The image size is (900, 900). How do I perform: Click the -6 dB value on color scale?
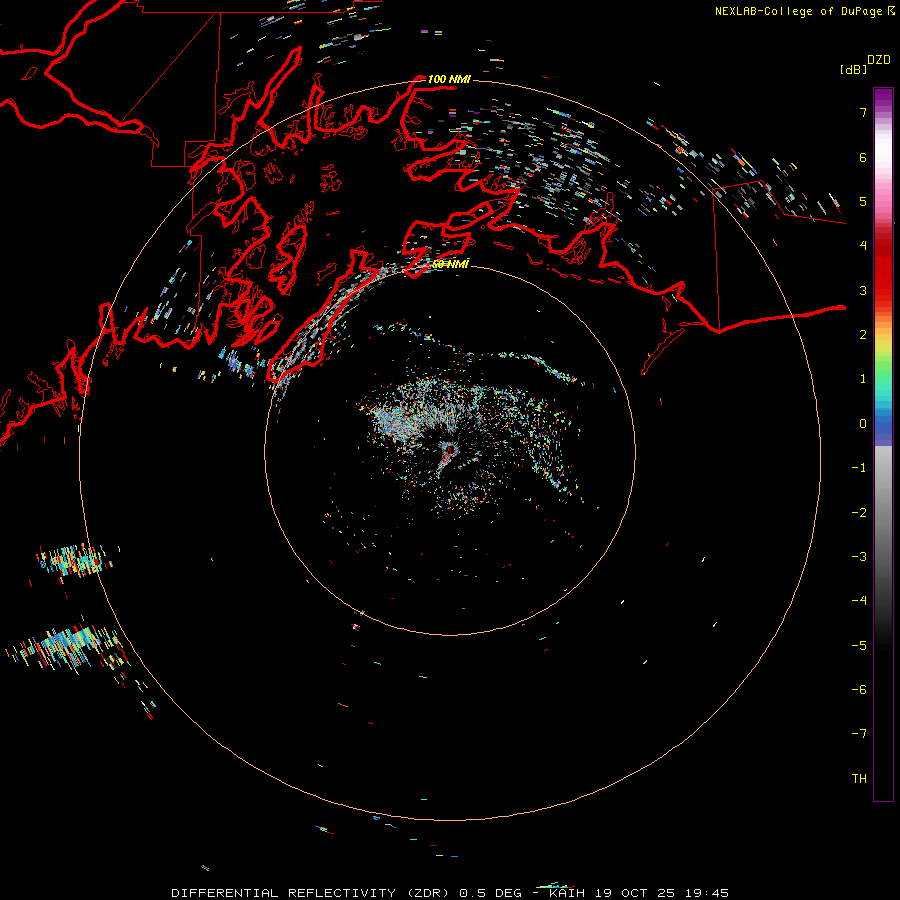[x=859, y=690]
